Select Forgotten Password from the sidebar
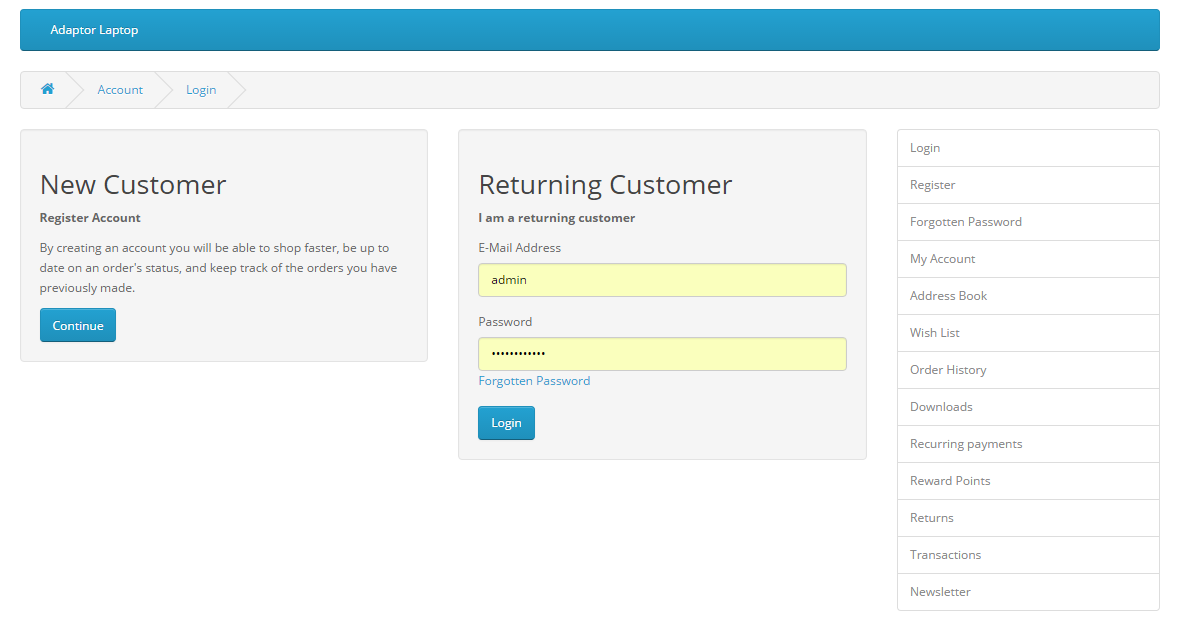The image size is (1177, 632). click(966, 221)
